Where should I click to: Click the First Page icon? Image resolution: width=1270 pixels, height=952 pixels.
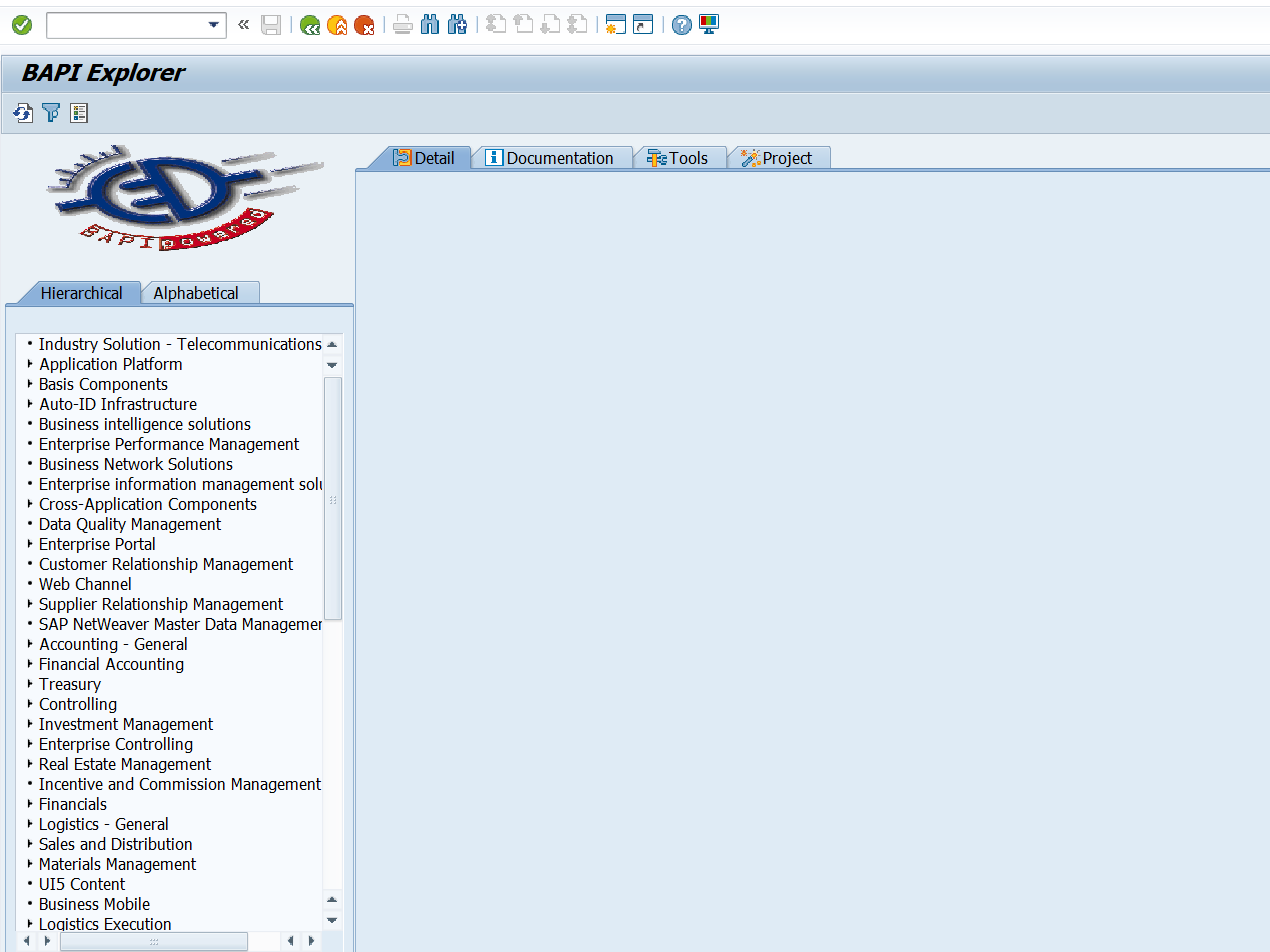pyautogui.click(x=496, y=25)
